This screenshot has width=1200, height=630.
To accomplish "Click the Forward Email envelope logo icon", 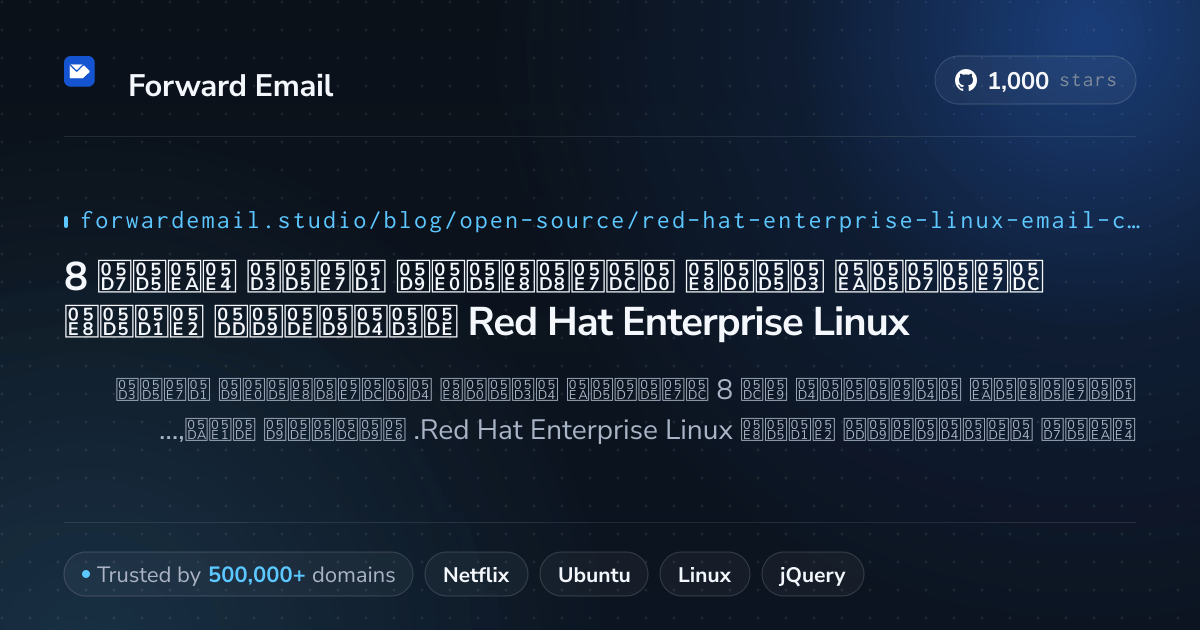I will click(79, 72).
